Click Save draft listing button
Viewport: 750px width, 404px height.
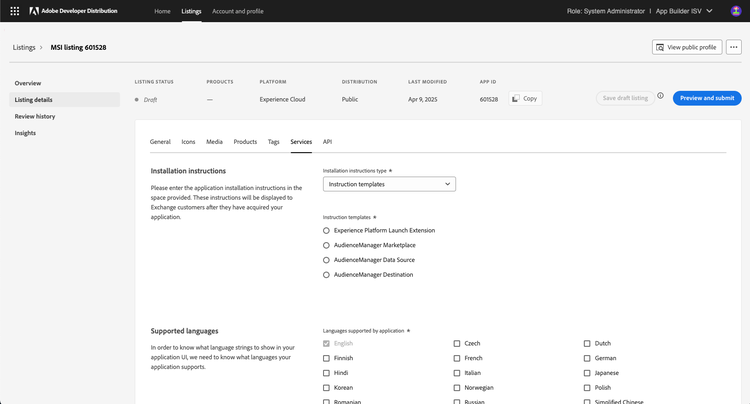(x=625, y=98)
